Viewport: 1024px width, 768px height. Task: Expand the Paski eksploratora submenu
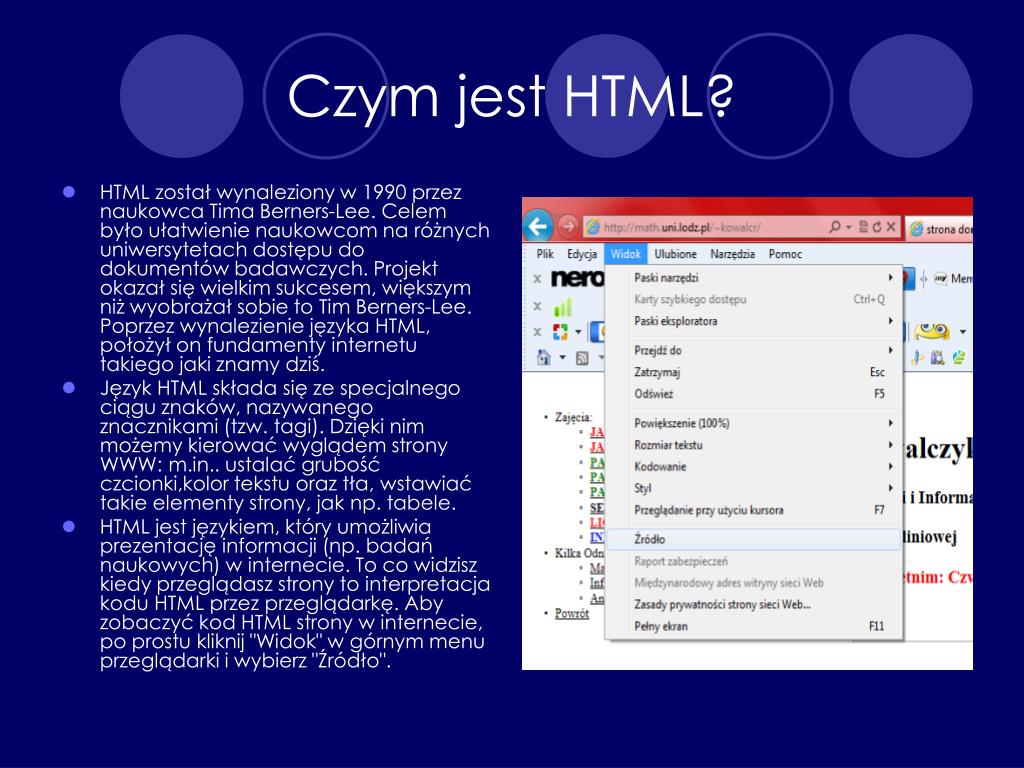(755, 321)
